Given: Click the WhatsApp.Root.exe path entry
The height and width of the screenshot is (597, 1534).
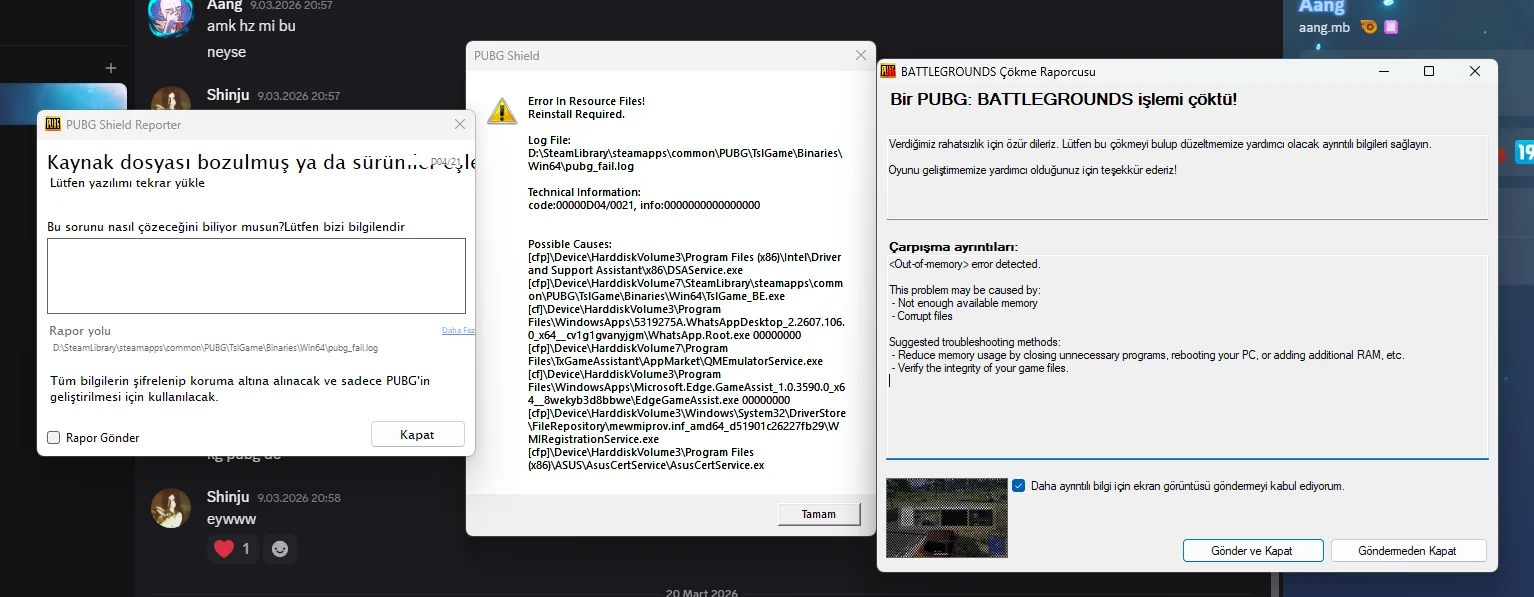Looking at the screenshot, I should pyautogui.click(x=686, y=322).
